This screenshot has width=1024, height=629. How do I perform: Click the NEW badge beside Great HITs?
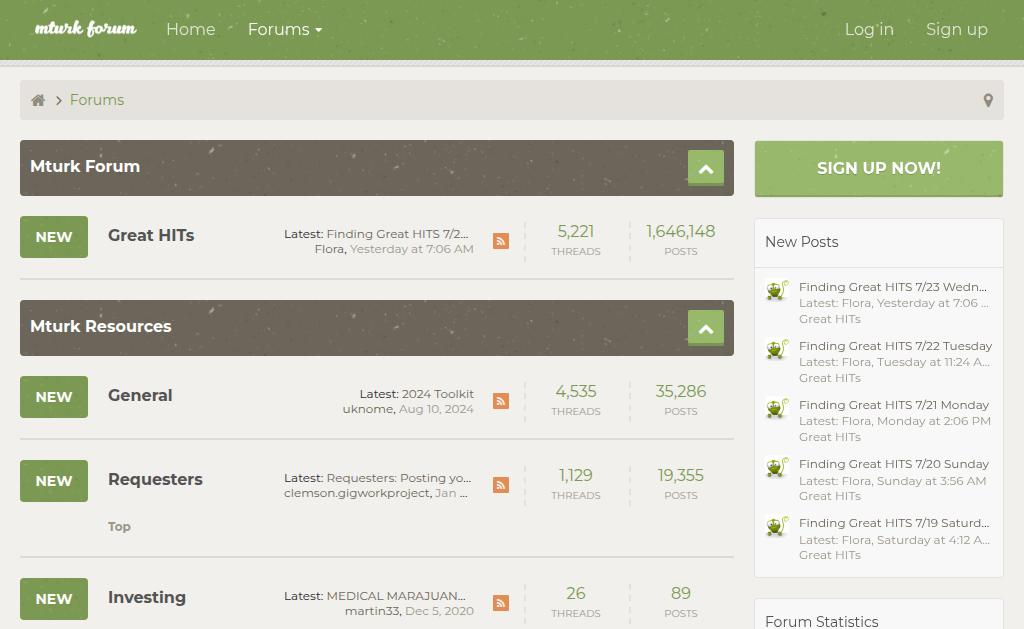pos(54,237)
